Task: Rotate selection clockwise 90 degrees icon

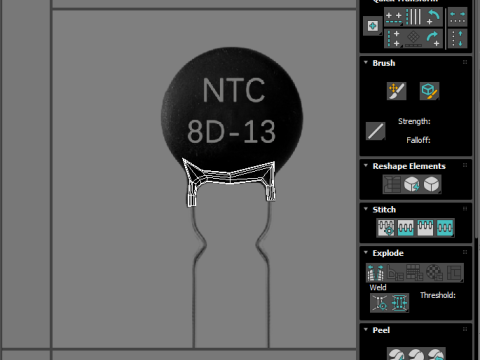Action: point(433,39)
